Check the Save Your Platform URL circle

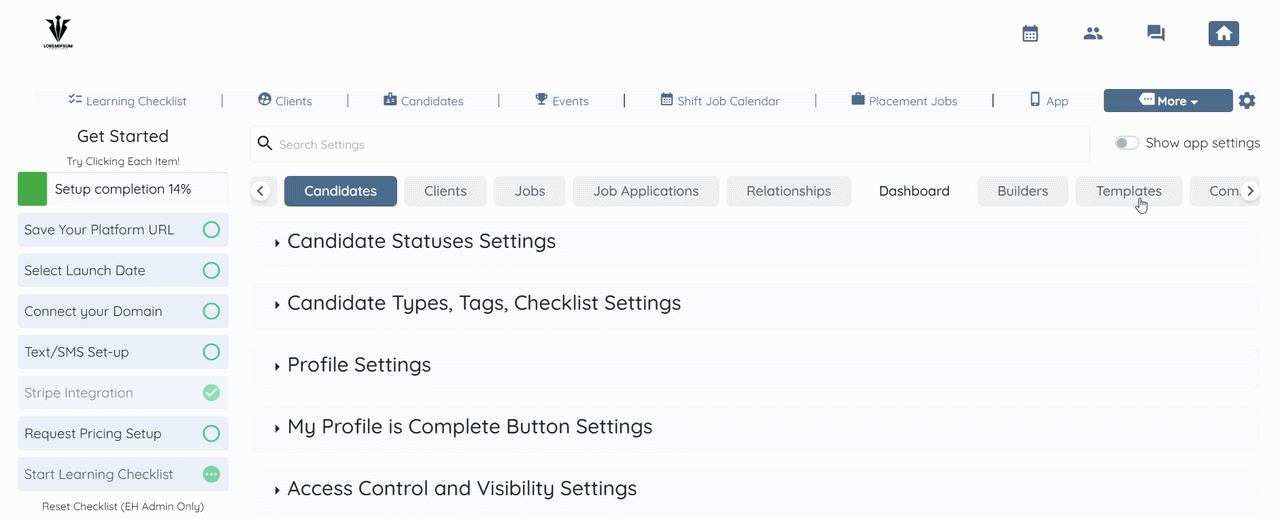211,230
